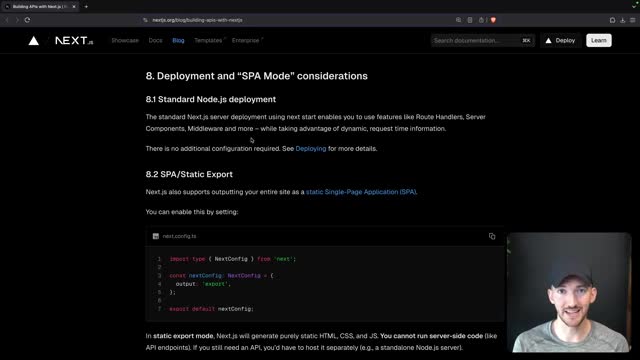Open the Showcase nav item
Viewport: 640px width, 360px height.
pyautogui.click(x=125, y=40)
